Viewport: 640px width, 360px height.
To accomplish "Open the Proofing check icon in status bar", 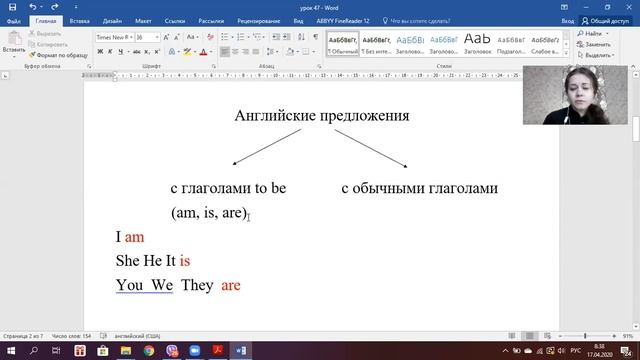I will click(103, 336).
